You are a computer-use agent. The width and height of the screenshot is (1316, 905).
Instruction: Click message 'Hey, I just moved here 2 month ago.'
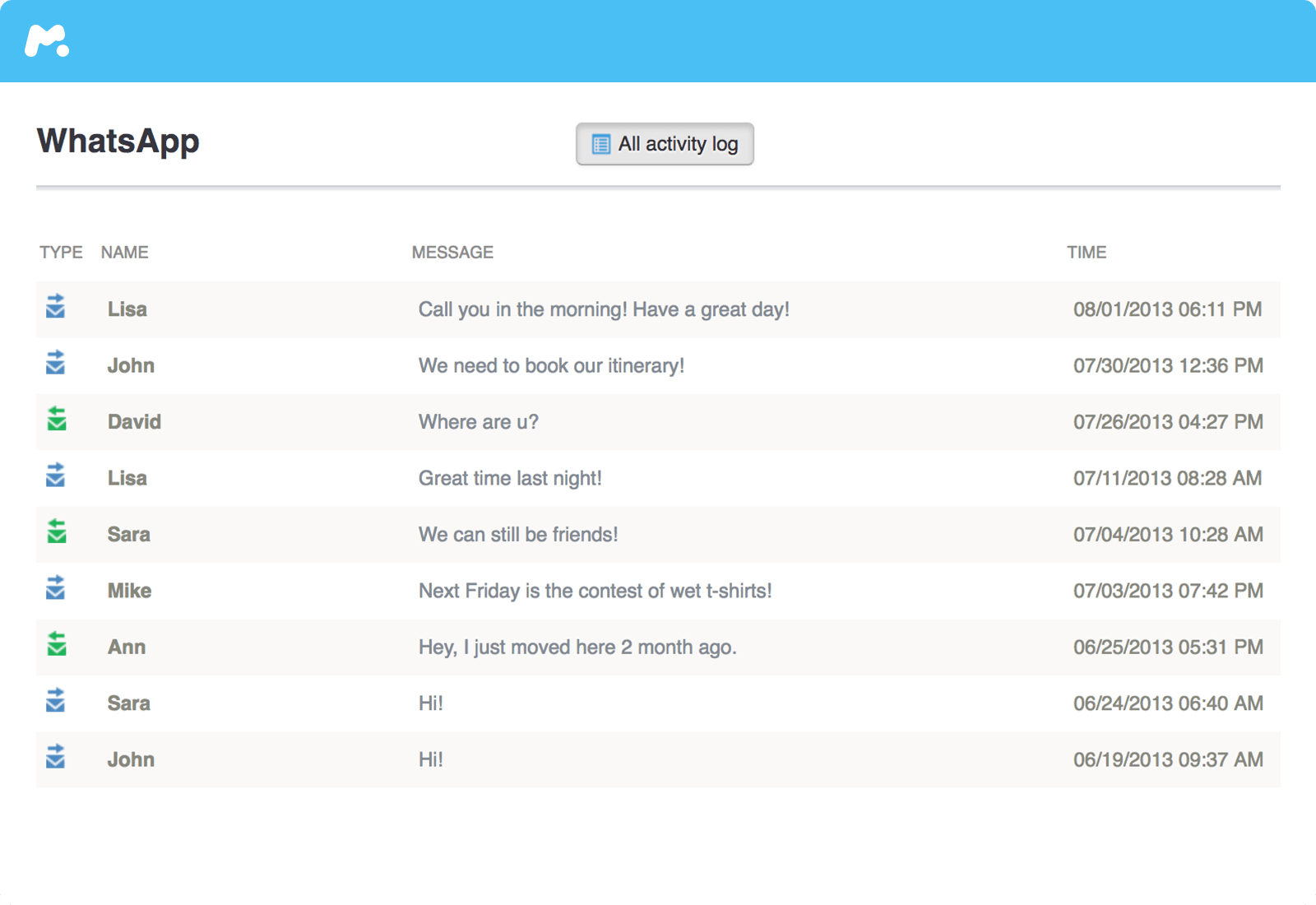click(577, 647)
